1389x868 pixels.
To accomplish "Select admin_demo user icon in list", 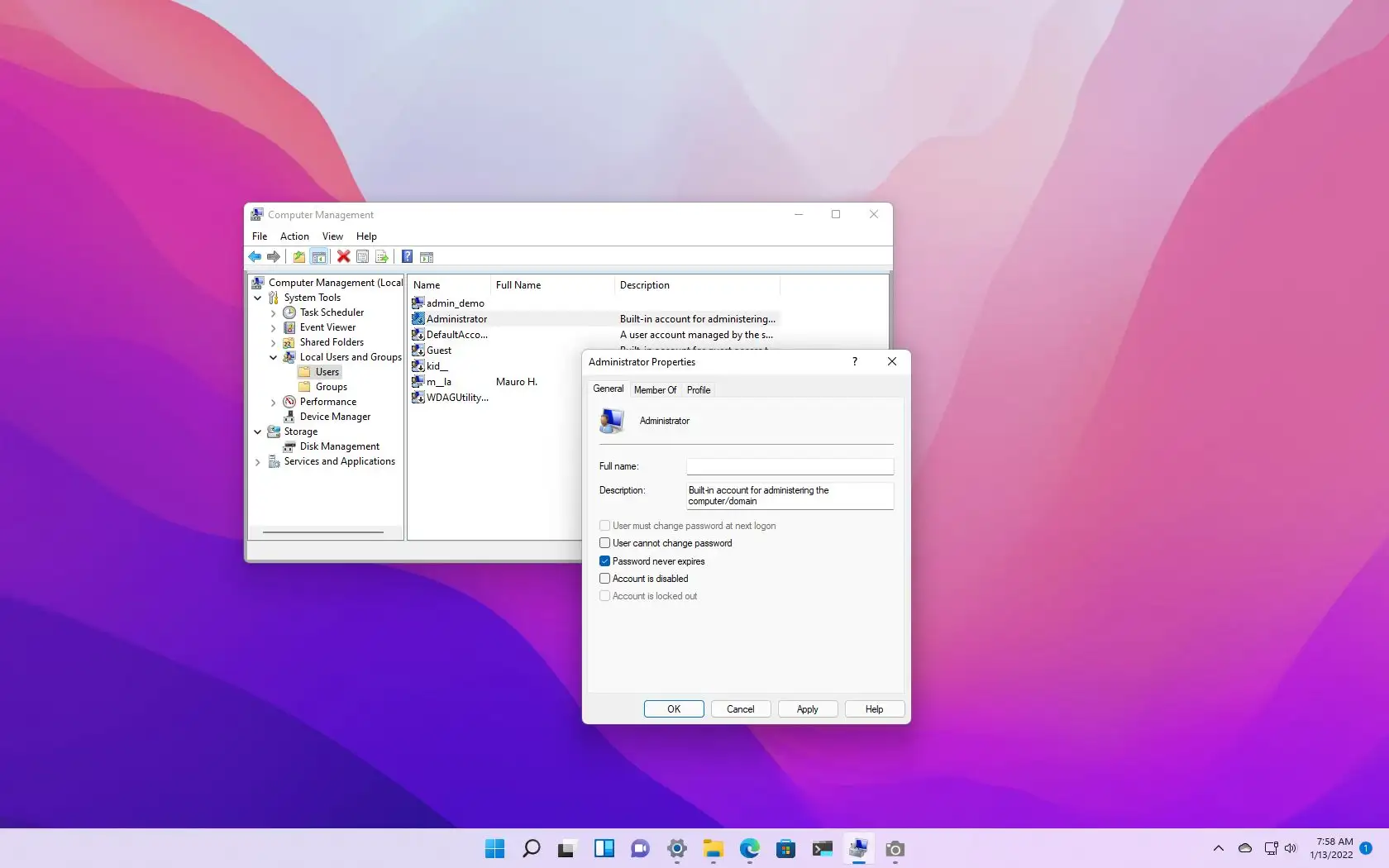I will click(x=418, y=303).
